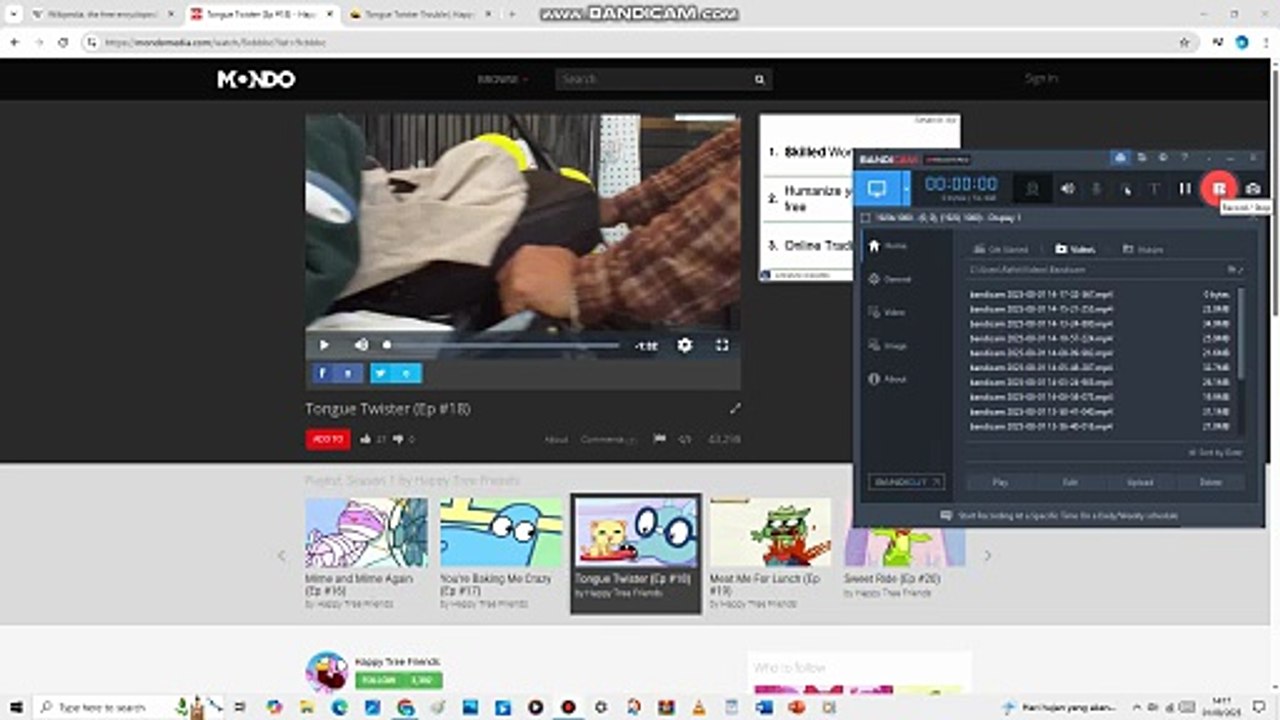This screenshot has width=1280, height=720.
Task: Click the green Follow button for Happy Tree Friends
Action: click(x=399, y=680)
